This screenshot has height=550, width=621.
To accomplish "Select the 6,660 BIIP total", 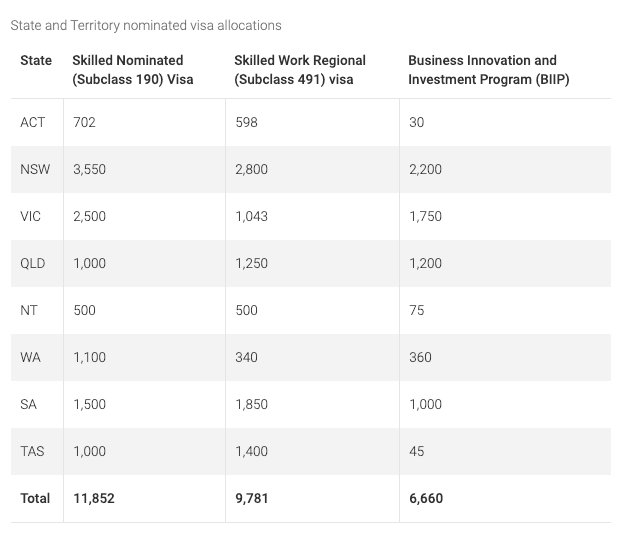I will tap(425, 498).
